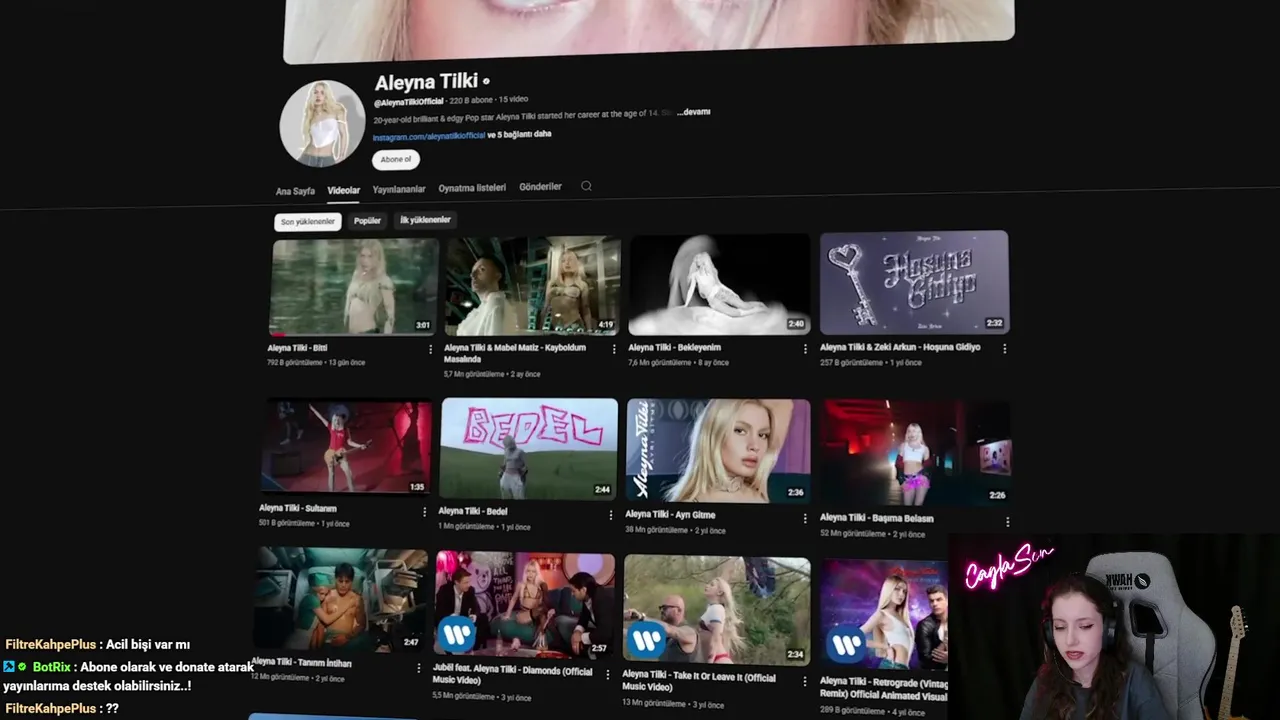Click the FiltreKahpePlus 'Acil bişi var mı' chat message
Viewport: 1280px width, 720px height.
tap(97, 645)
